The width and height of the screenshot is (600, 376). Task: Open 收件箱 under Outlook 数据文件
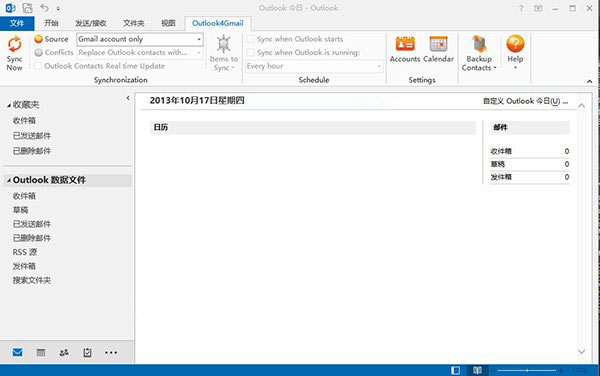click(x=24, y=196)
